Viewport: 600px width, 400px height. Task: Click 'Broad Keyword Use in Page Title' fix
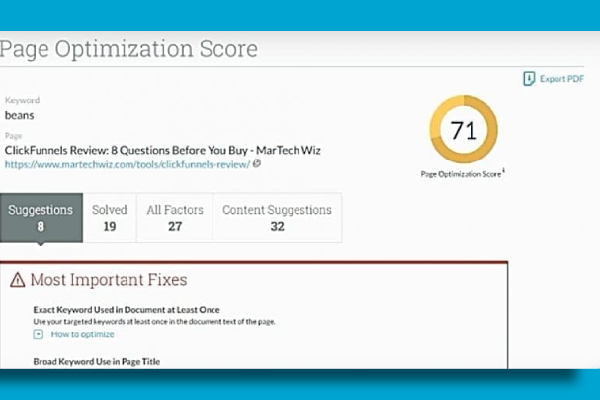(97, 362)
